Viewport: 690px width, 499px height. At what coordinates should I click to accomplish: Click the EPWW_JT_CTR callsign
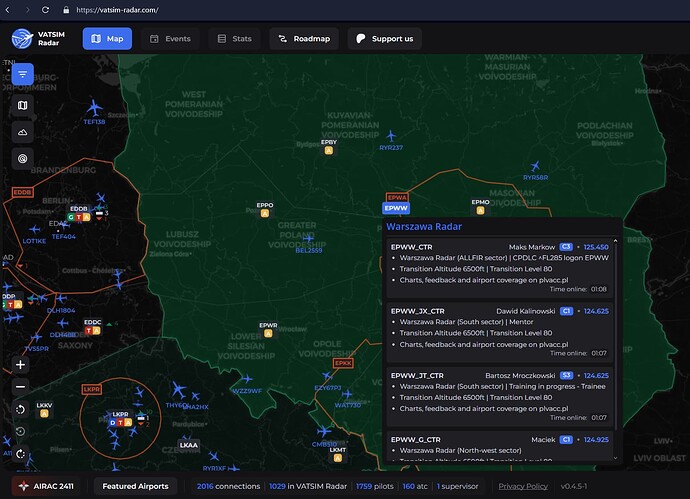(417, 375)
